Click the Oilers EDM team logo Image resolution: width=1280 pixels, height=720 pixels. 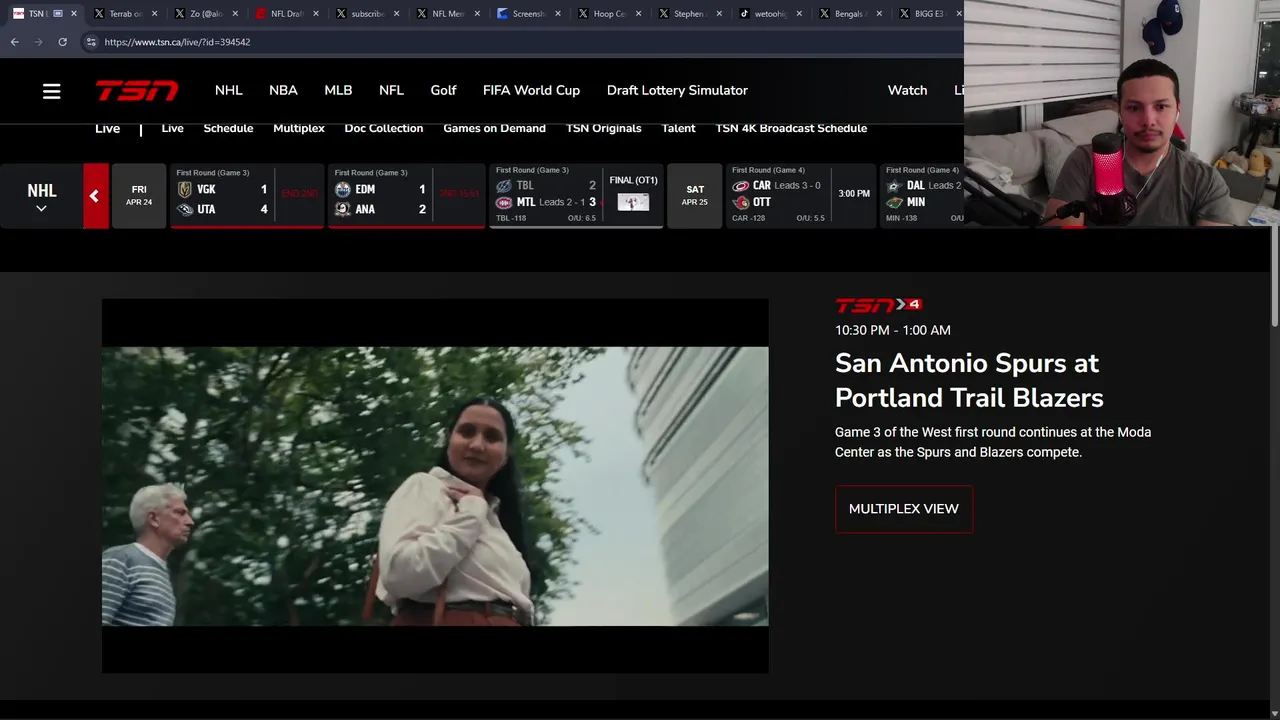click(343, 189)
